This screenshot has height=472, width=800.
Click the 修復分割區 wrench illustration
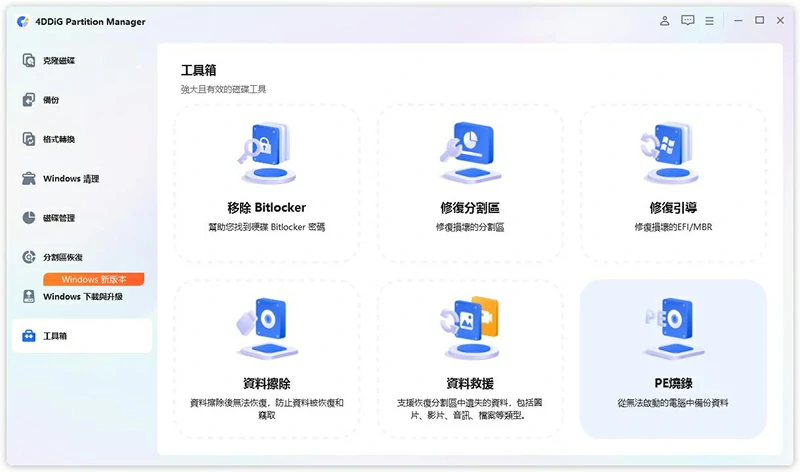click(469, 153)
